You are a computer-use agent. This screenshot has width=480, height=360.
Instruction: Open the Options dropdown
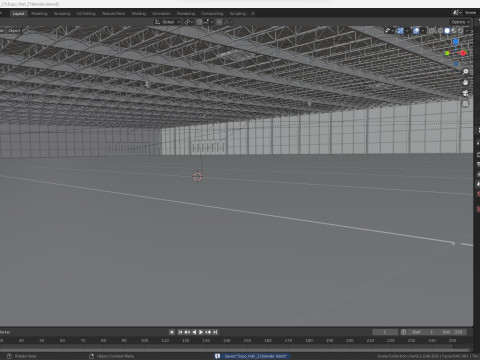(460, 22)
